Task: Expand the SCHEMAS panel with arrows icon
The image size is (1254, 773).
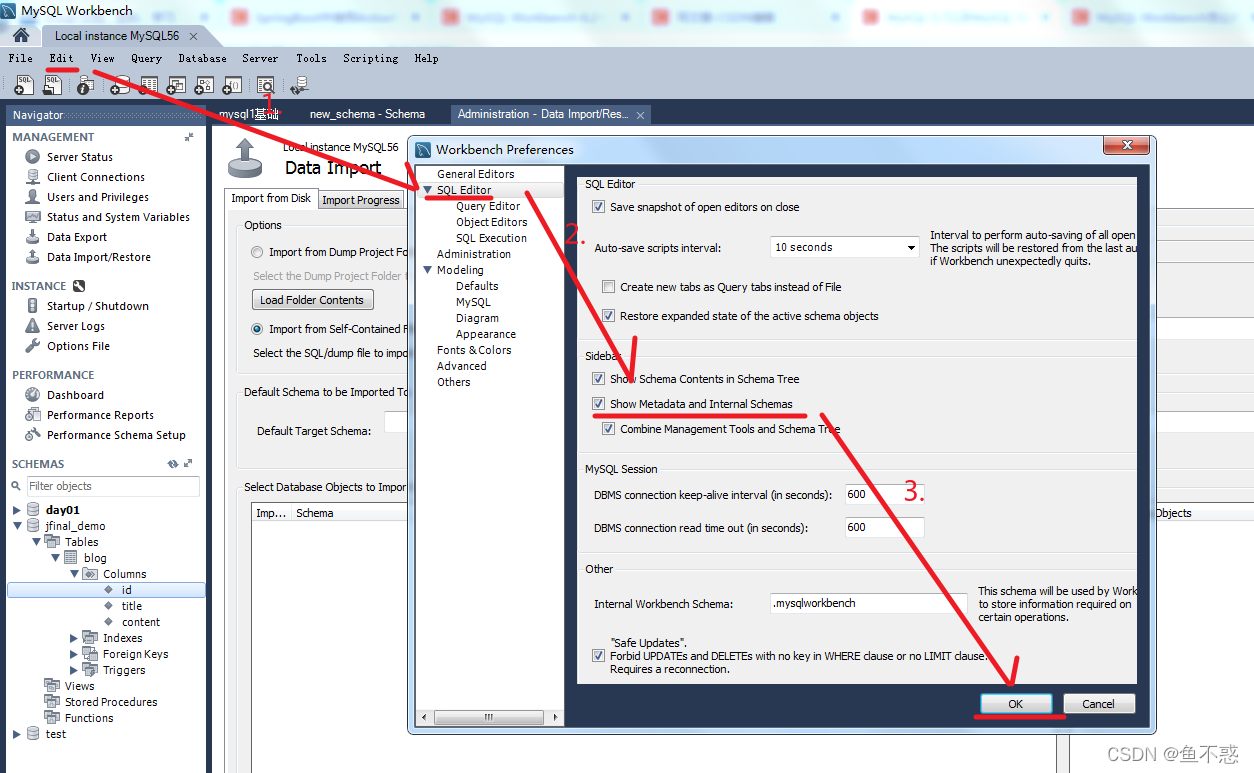Action: coord(188,464)
